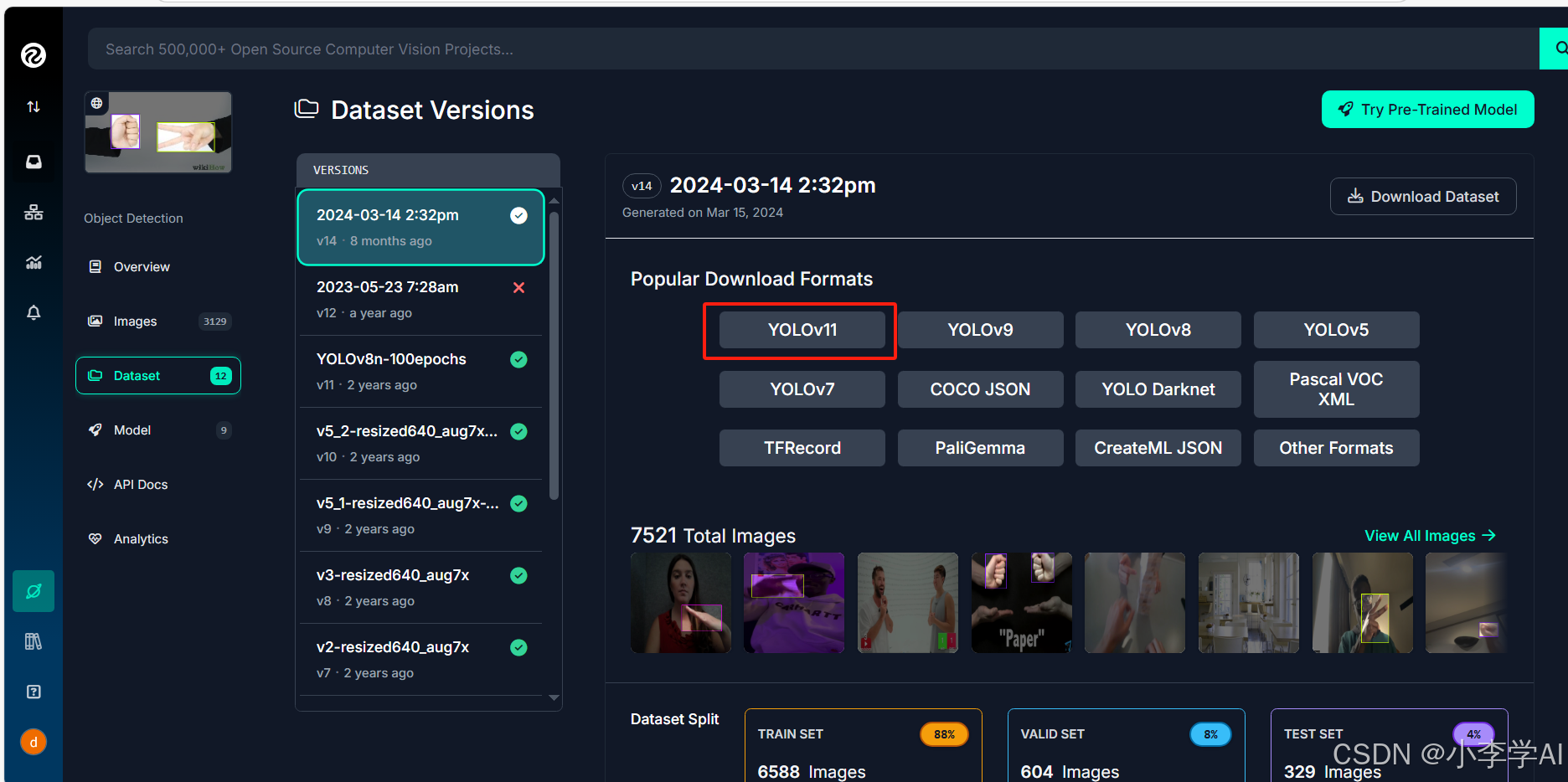Image resolution: width=1568 pixels, height=782 pixels.
Task: Open the 'Paper' hands image thumbnail
Action: pyautogui.click(x=1021, y=603)
